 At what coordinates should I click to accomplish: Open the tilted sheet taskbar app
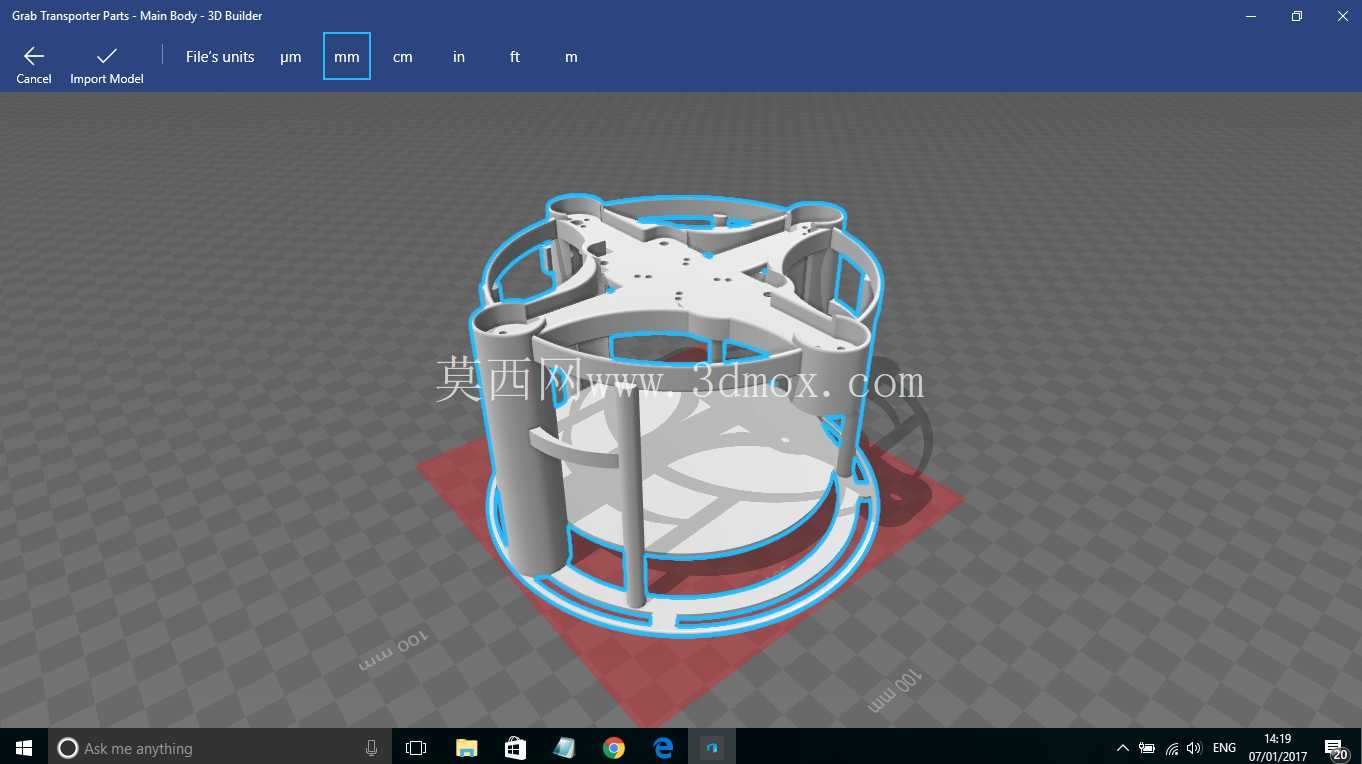coord(564,748)
